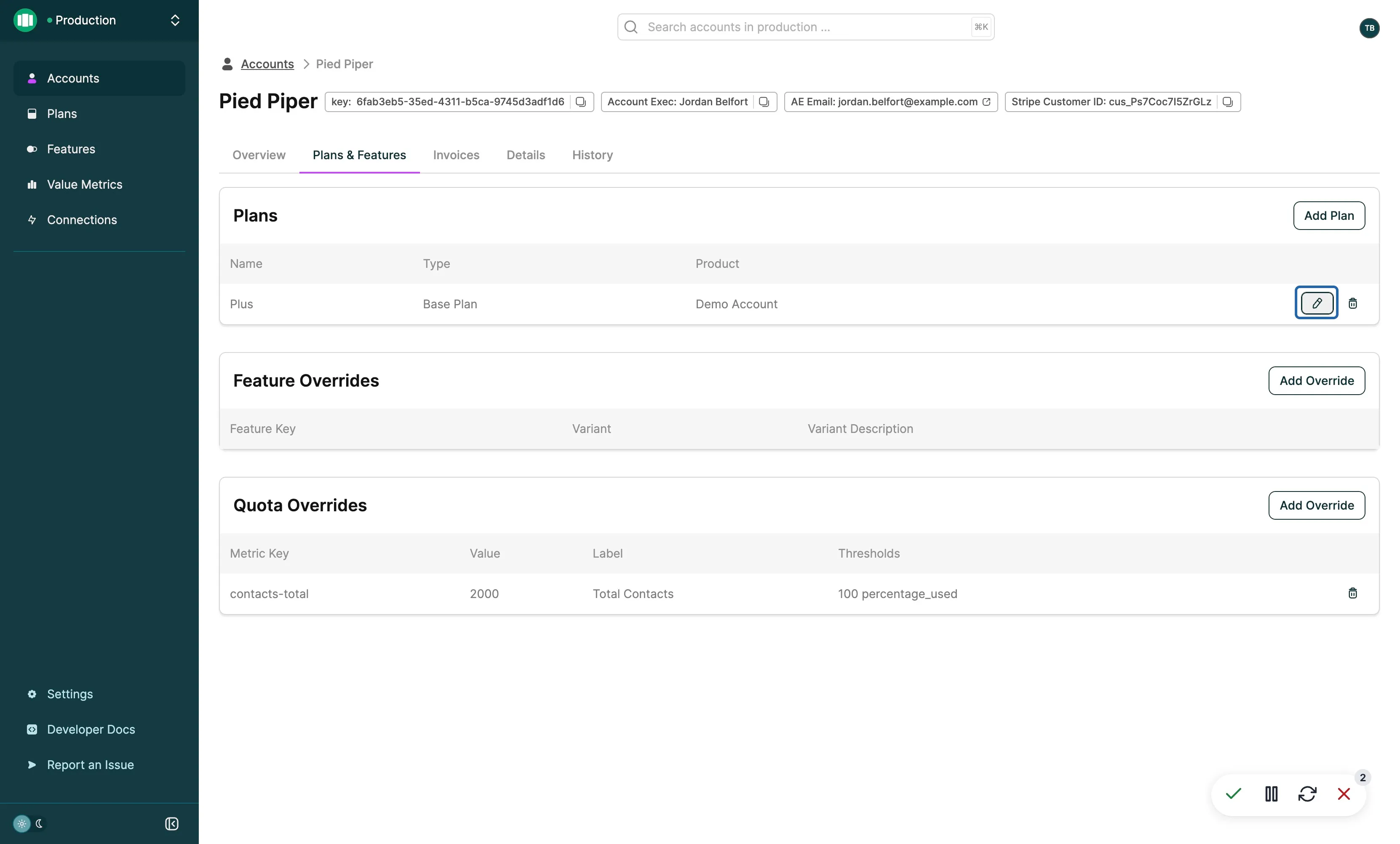This screenshot has width=1400, height=844.
Task: Open Accounts in the sidebar
Action: coord(99,78)
